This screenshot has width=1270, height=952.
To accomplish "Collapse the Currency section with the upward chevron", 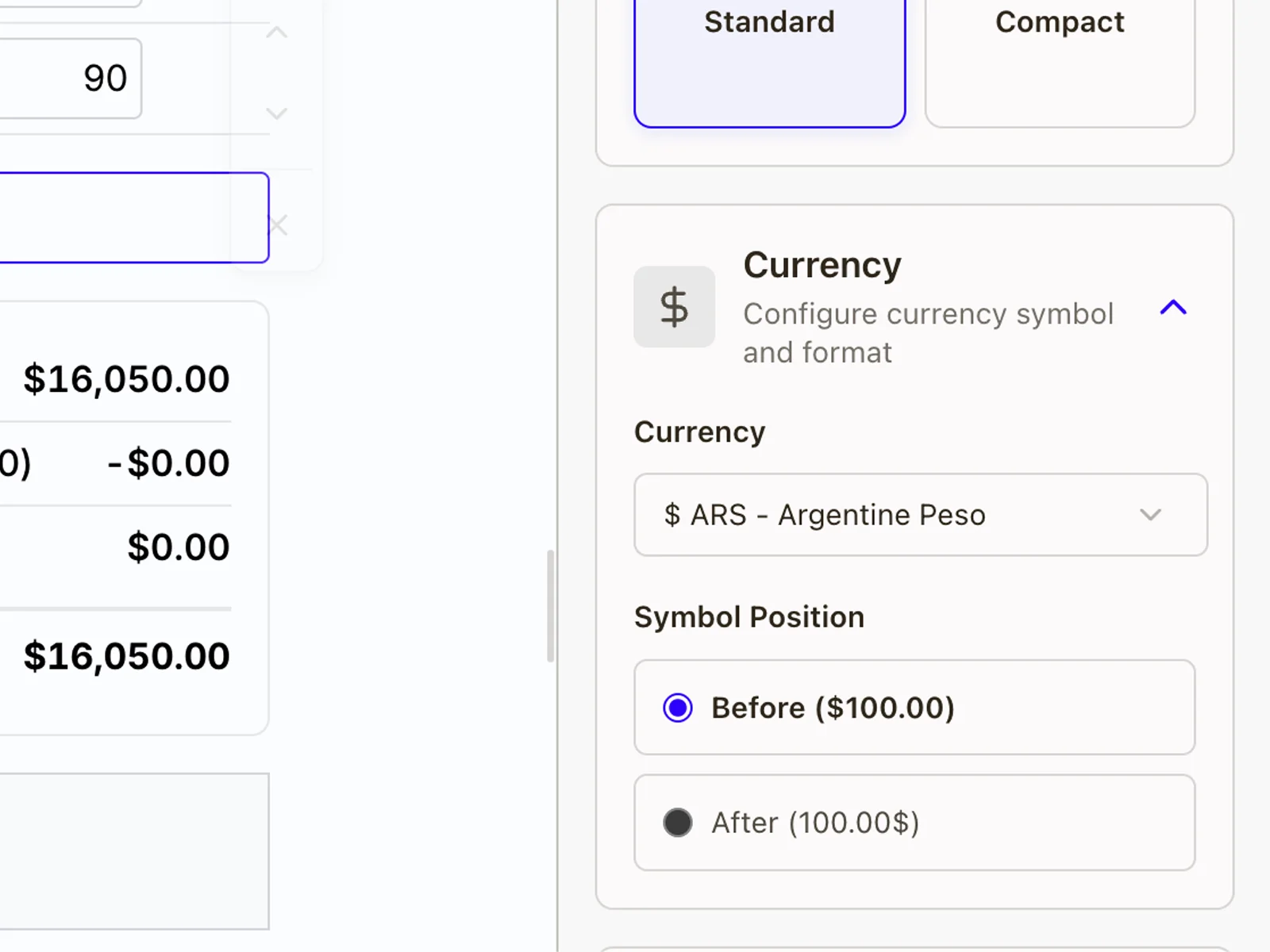I will coord(1173,308).
